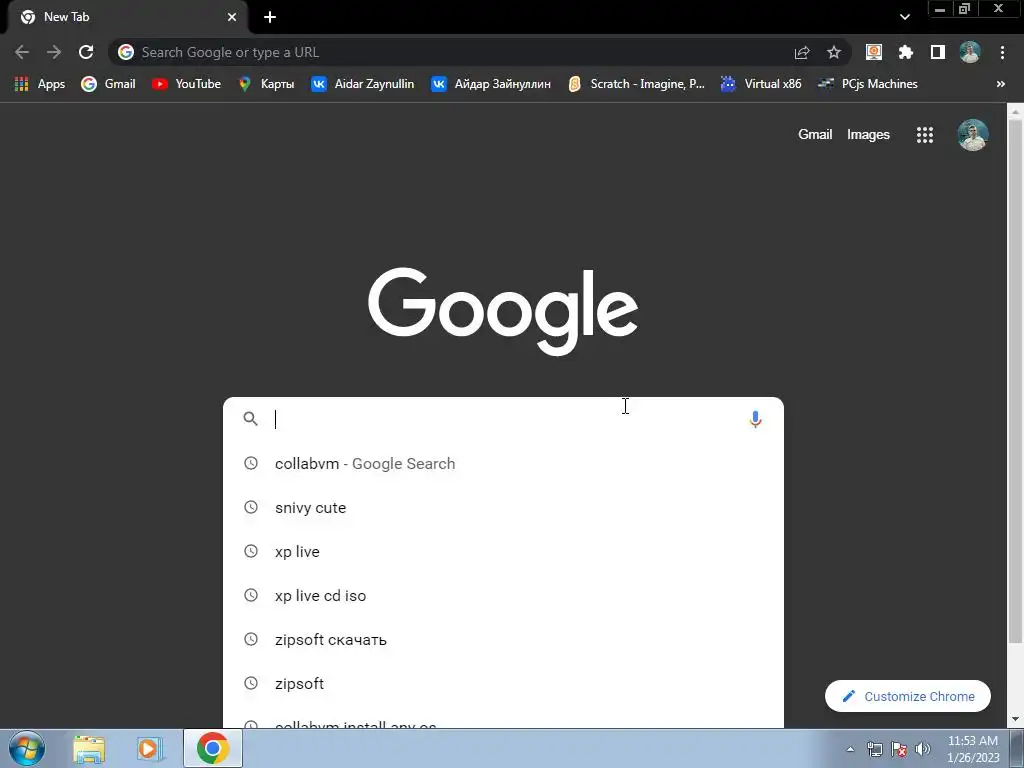This screenshot has width=1024, height=768.
Task: Expand the hidden bookmarks chevron
Action: click(x=1000, y=84)
